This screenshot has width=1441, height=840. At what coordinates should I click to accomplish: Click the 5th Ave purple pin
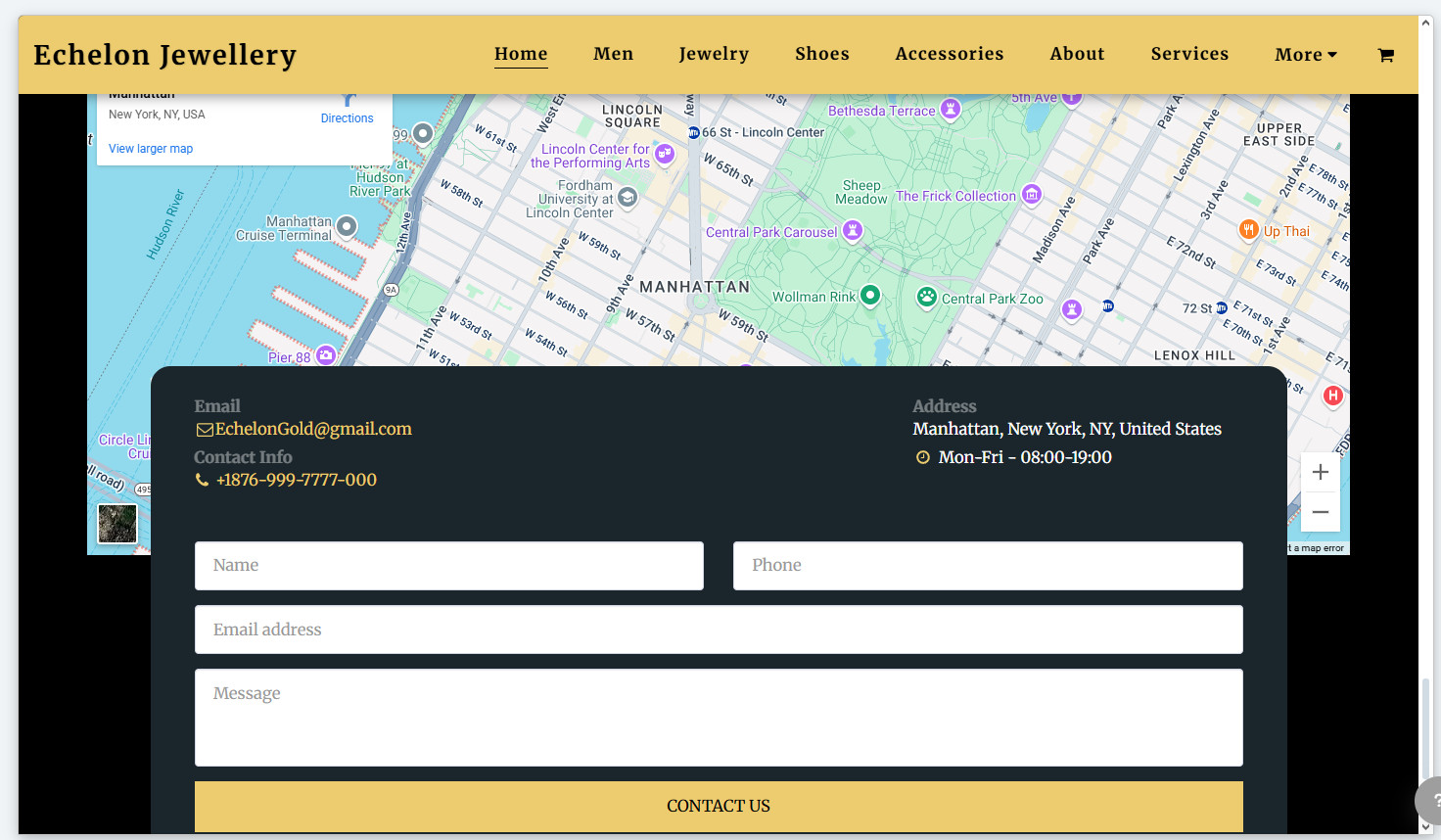[x=1072, y=97]
